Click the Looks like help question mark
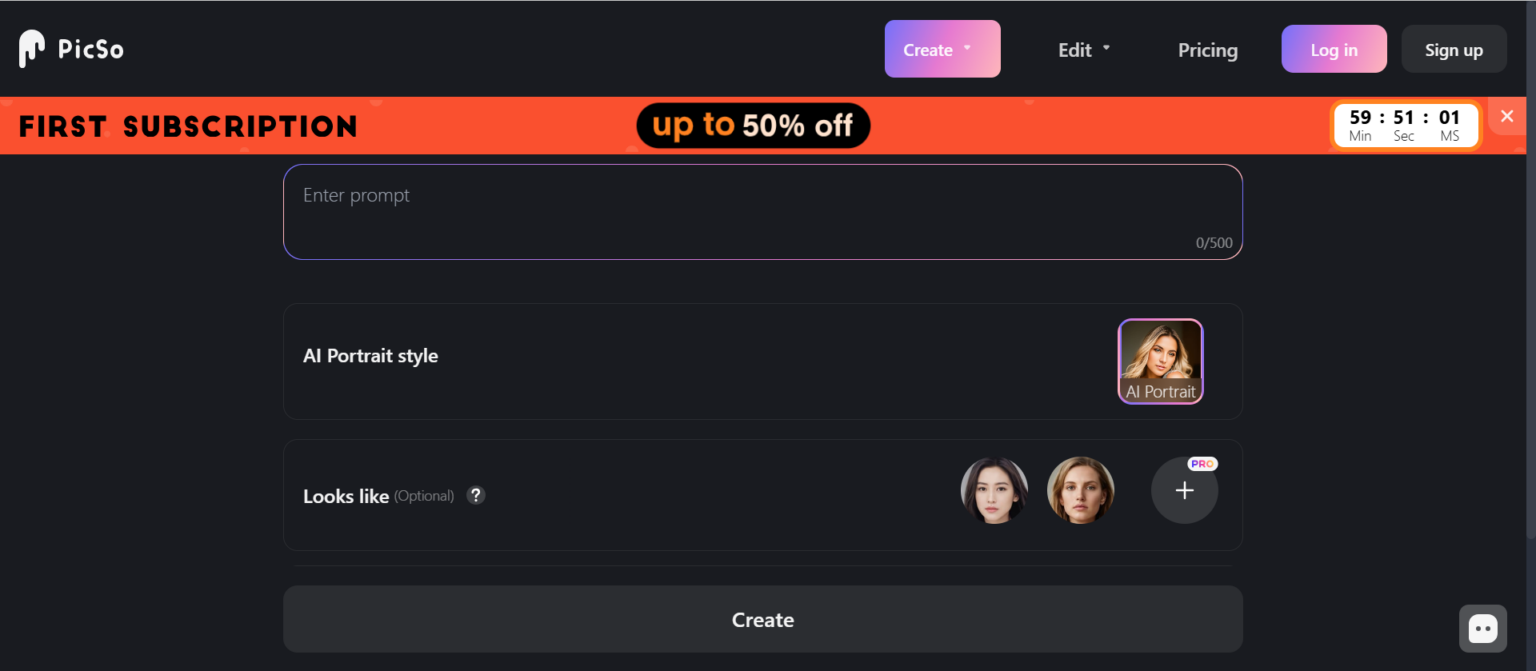 coord(476,495)
